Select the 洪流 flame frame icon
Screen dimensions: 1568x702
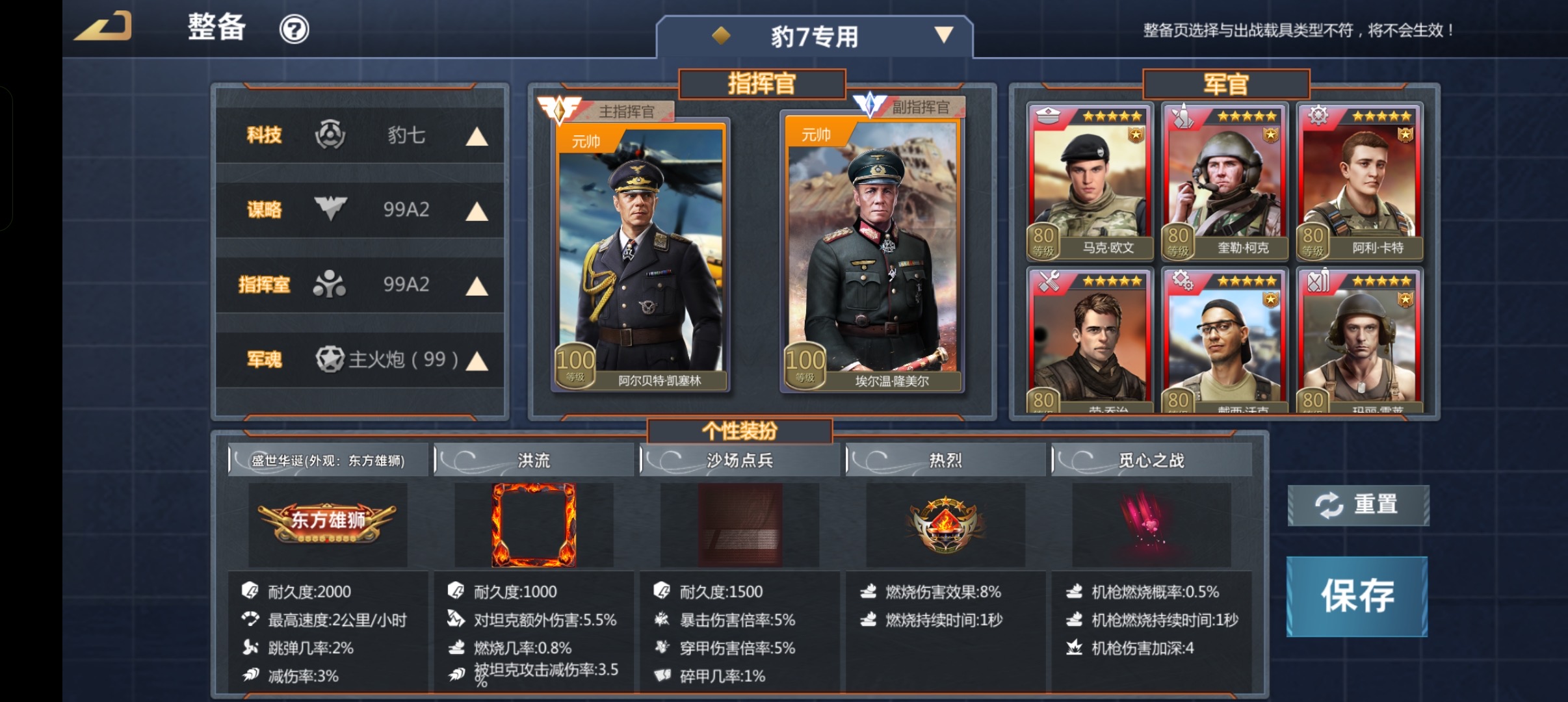click(534, 525)
